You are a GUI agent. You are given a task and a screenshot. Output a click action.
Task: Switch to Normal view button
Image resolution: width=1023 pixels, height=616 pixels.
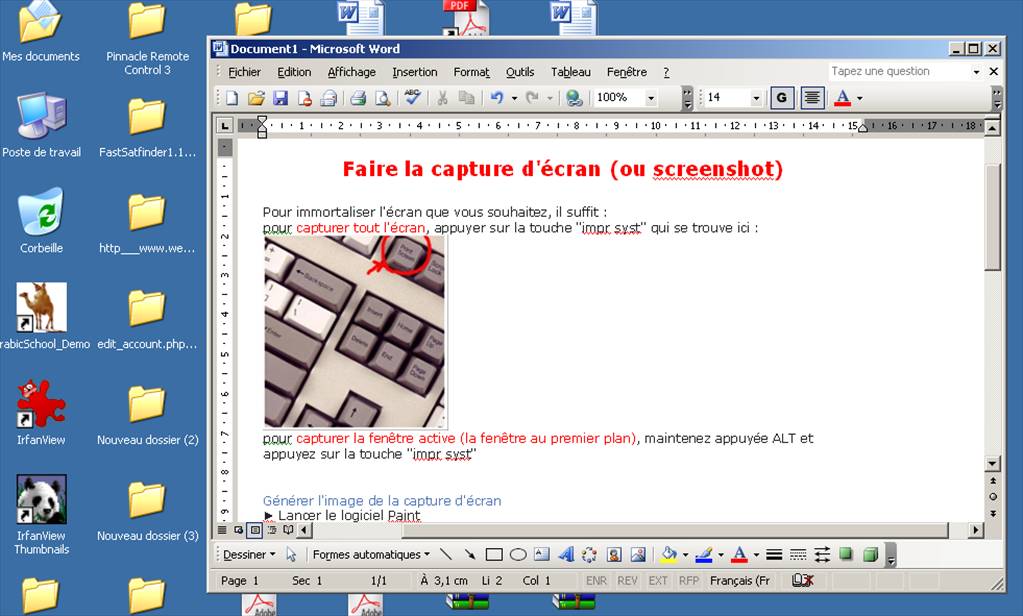222,530
